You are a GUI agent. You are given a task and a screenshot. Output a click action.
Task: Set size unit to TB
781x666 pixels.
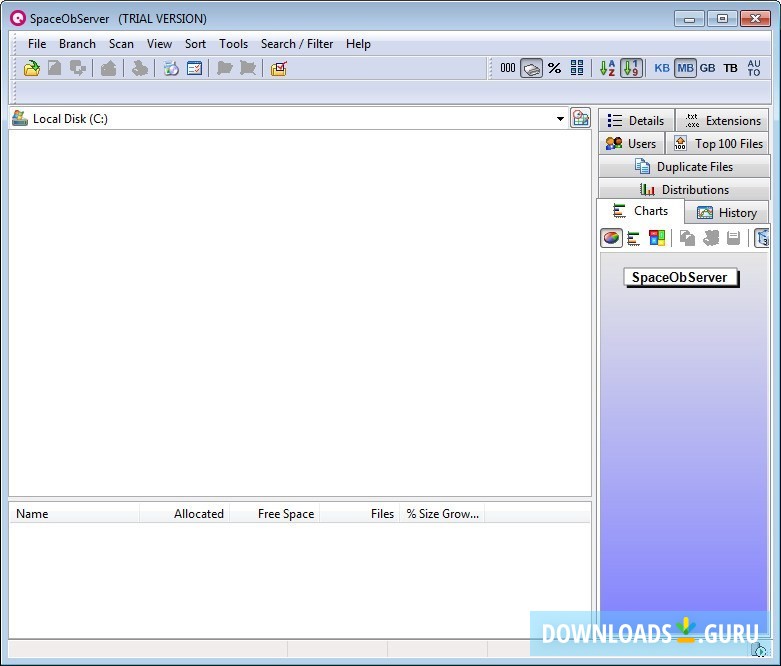click(730, 68)
